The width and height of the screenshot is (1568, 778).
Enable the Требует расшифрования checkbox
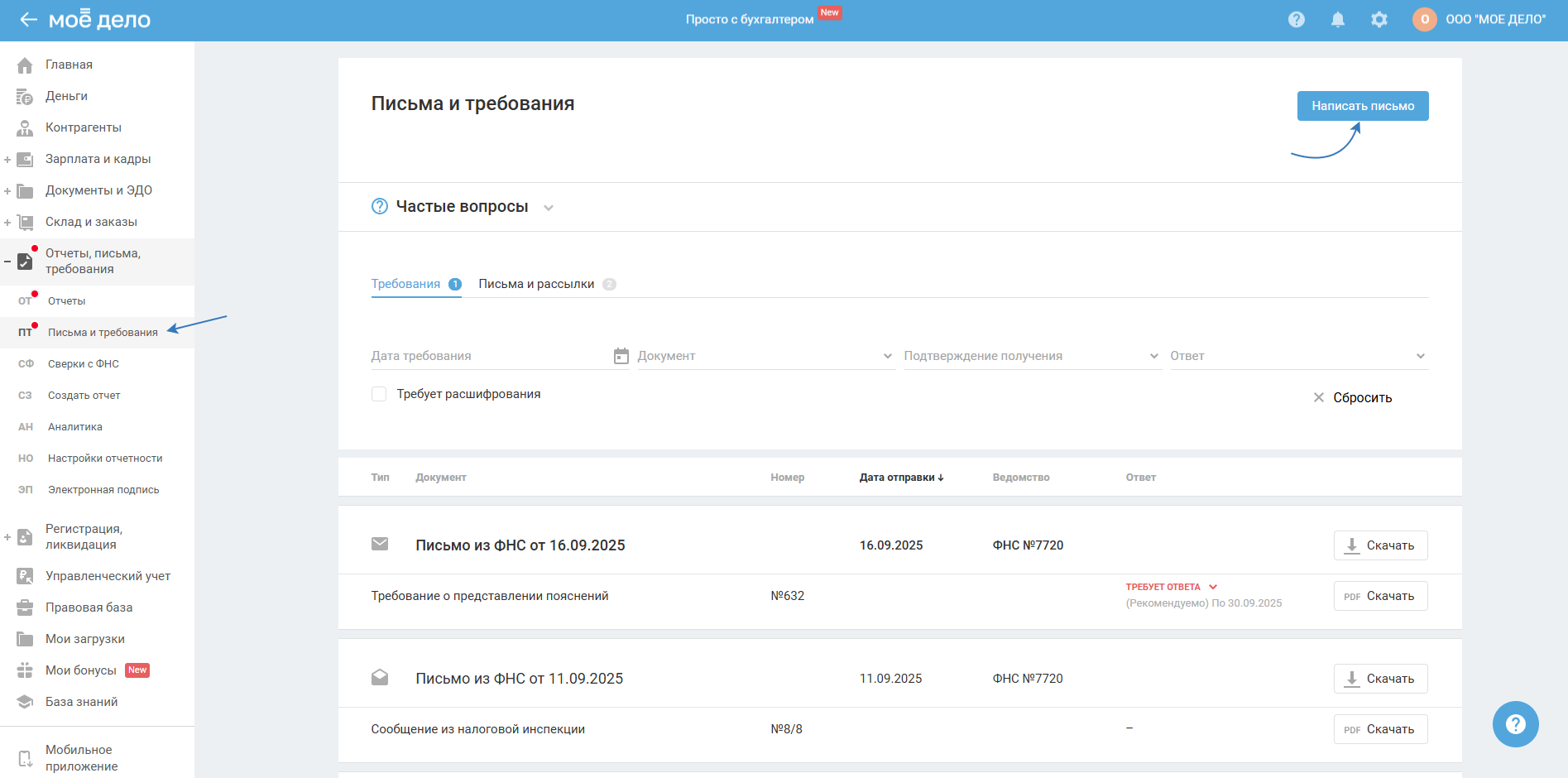(379, 395)
